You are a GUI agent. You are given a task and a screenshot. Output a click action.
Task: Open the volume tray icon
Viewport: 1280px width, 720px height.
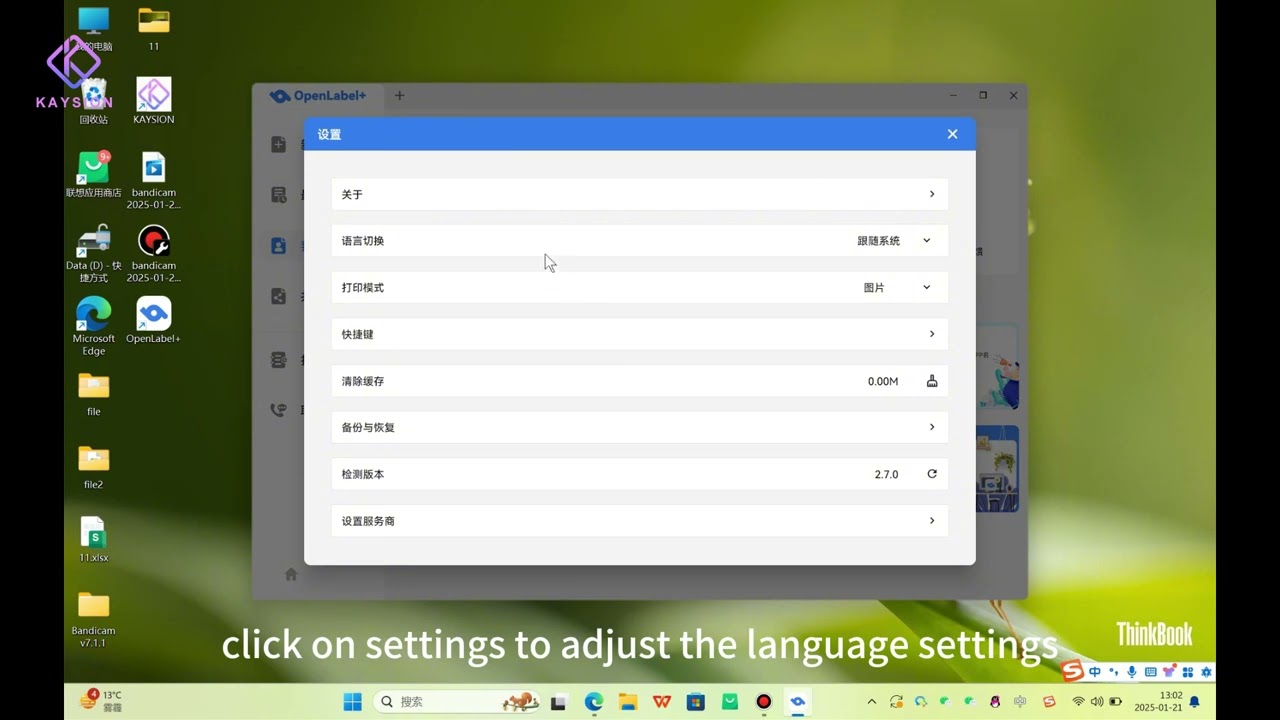click(x=1097, y=702)
